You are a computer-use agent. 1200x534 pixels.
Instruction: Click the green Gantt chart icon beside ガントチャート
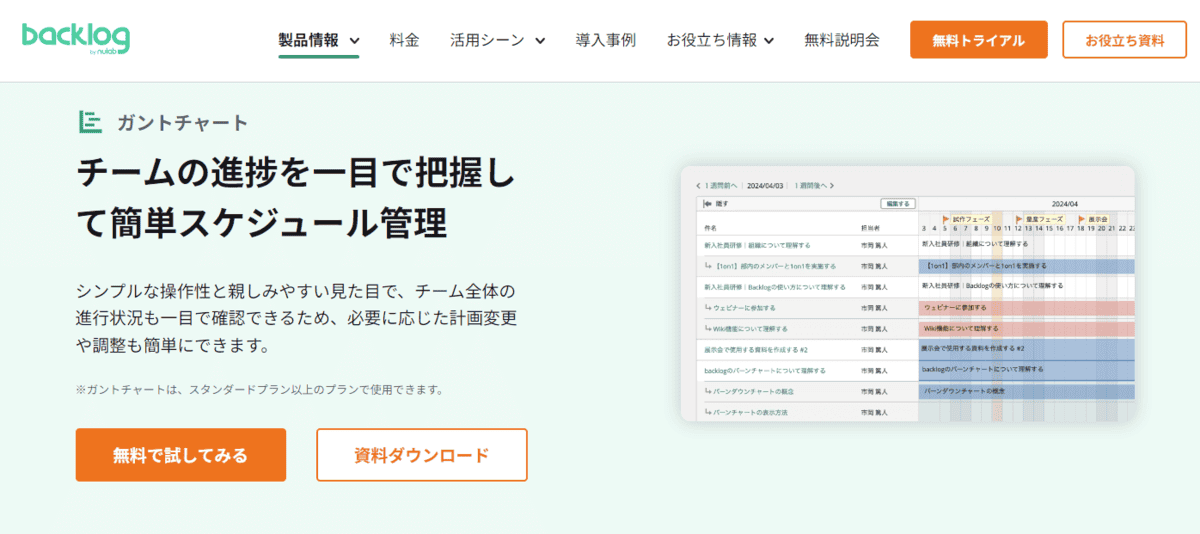pyautogui.click(x=91, y=122)
